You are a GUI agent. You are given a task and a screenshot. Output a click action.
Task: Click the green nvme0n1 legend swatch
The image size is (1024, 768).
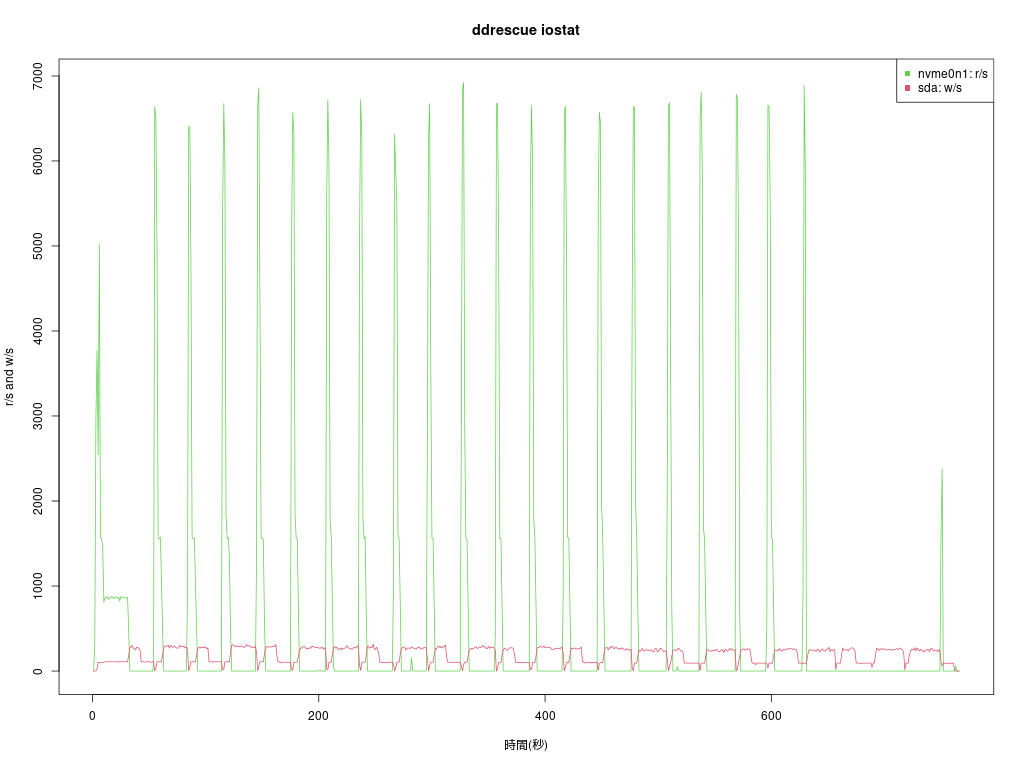coord(907,74)
